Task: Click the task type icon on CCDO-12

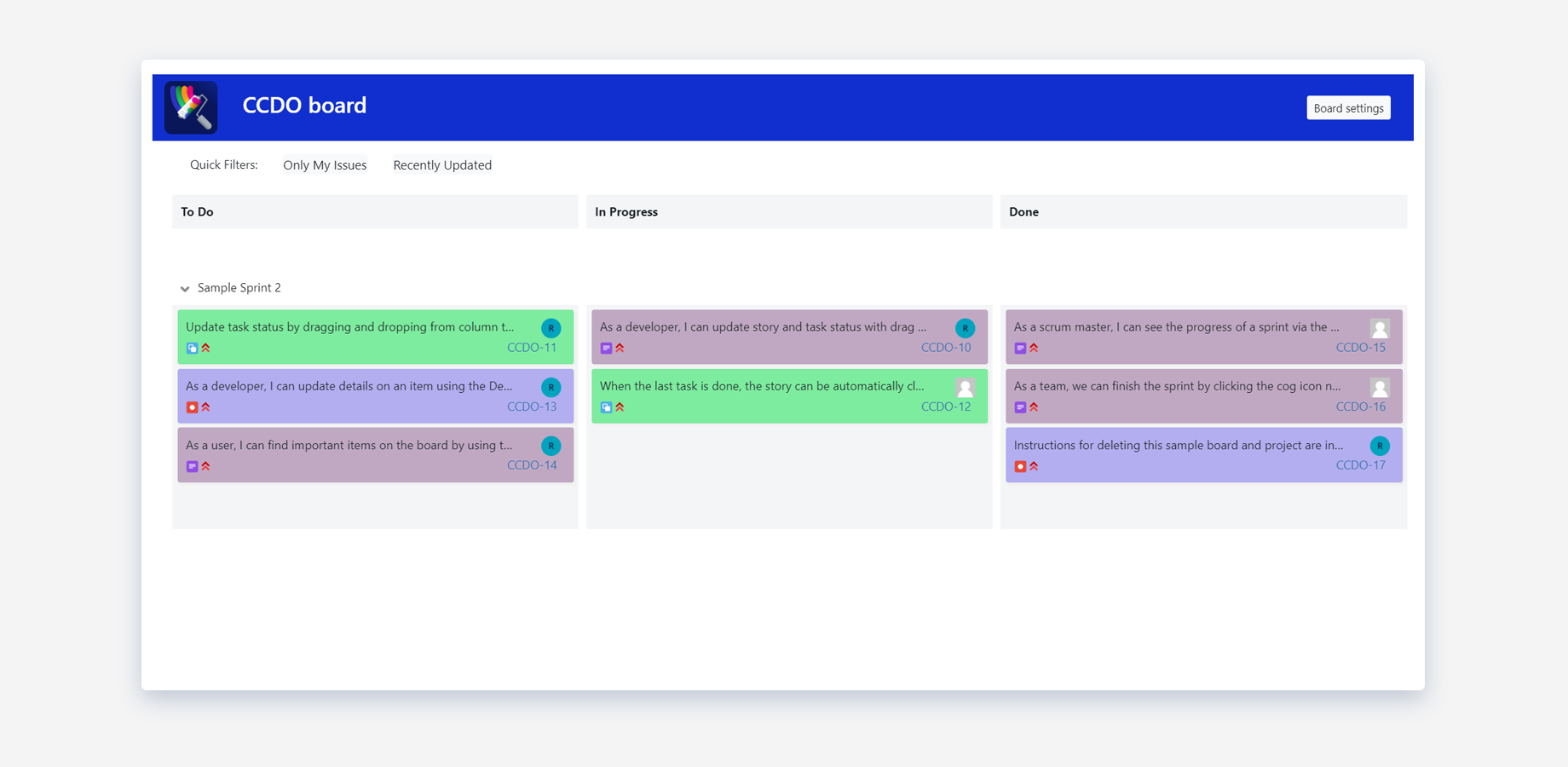Action: click(x=606, y=407)
